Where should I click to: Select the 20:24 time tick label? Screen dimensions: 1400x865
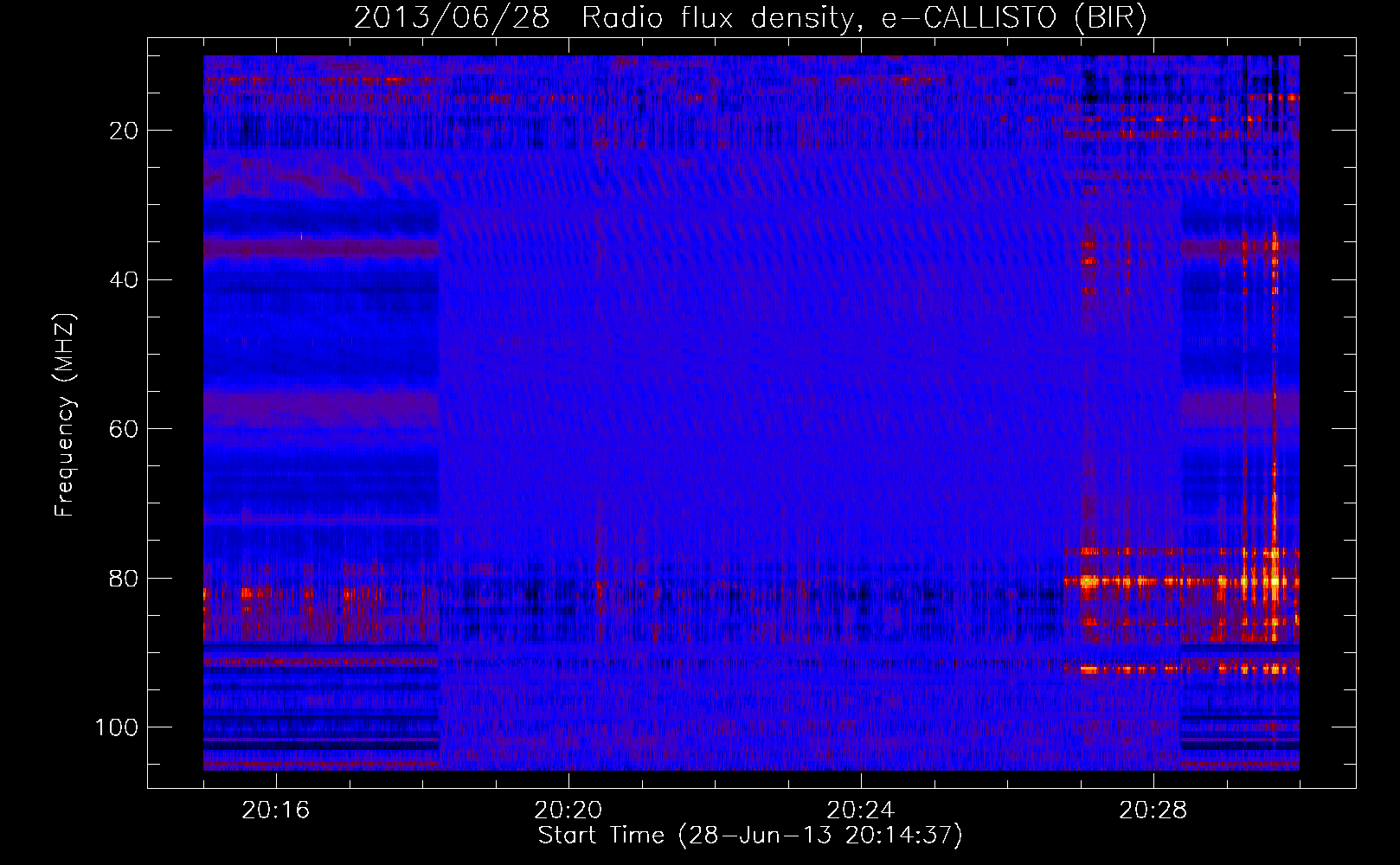tap(861, 811)
